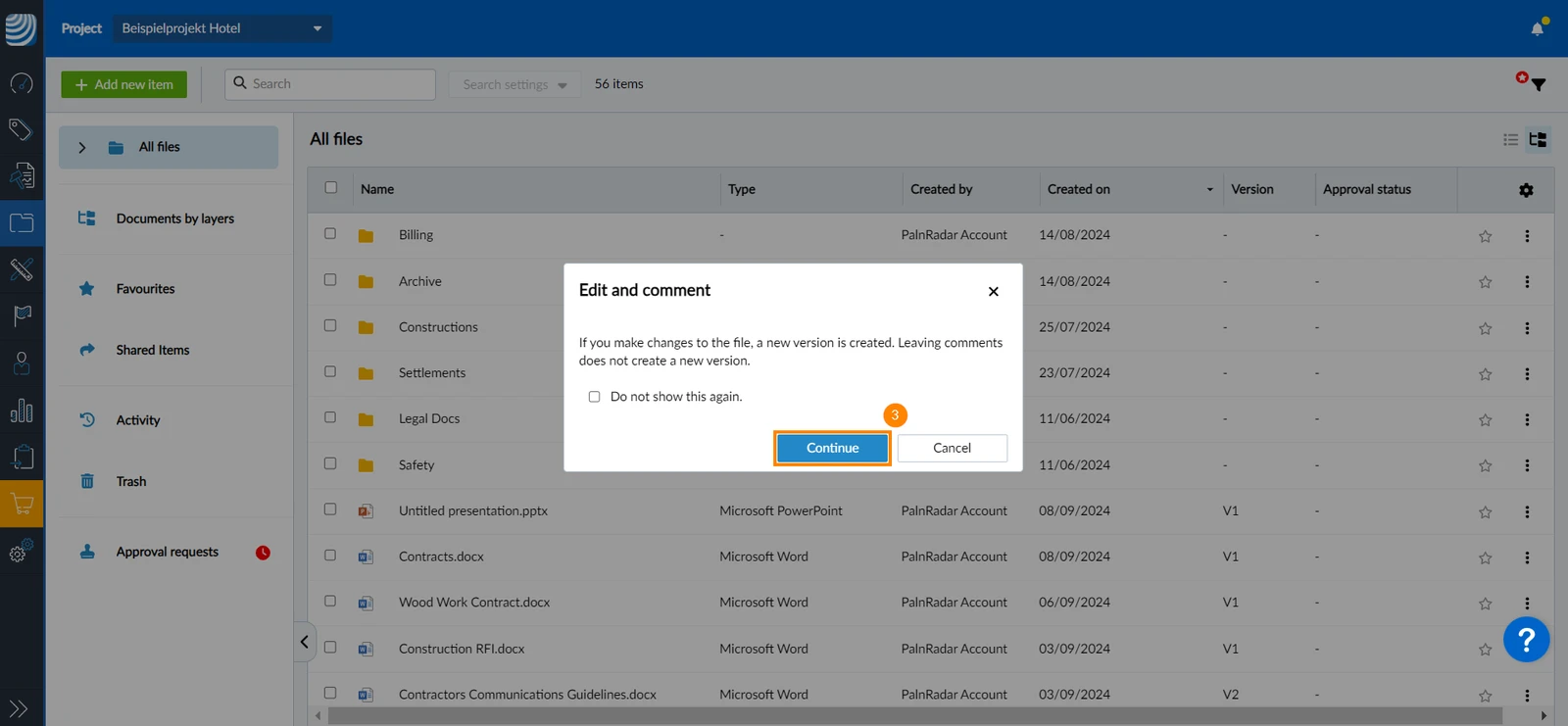Sort by the Approval status column header
Screen dimensions: 1568x726
(x=1367, y=189)
